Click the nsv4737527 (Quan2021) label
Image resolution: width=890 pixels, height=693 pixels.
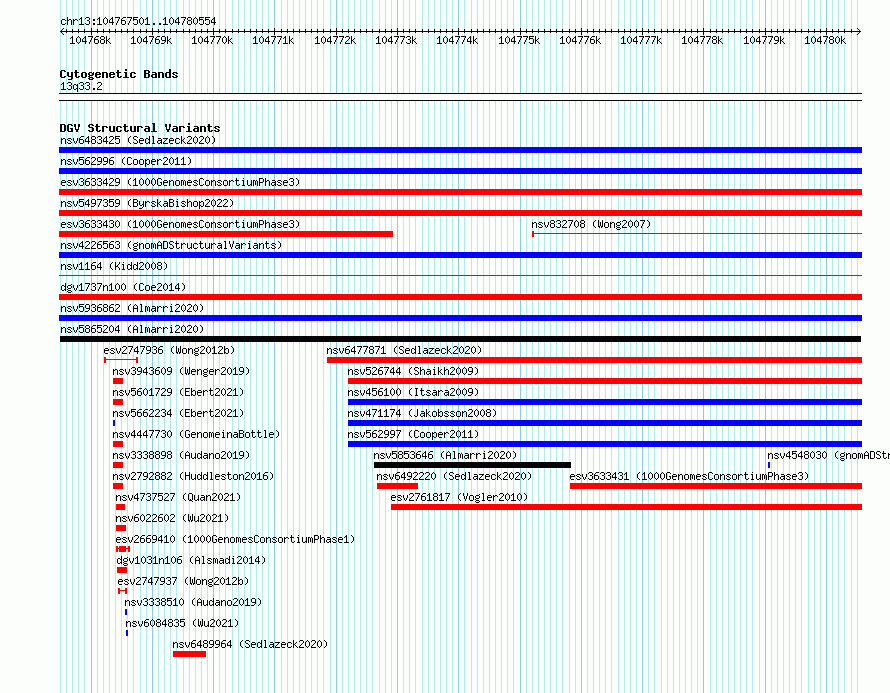(178, 497)
